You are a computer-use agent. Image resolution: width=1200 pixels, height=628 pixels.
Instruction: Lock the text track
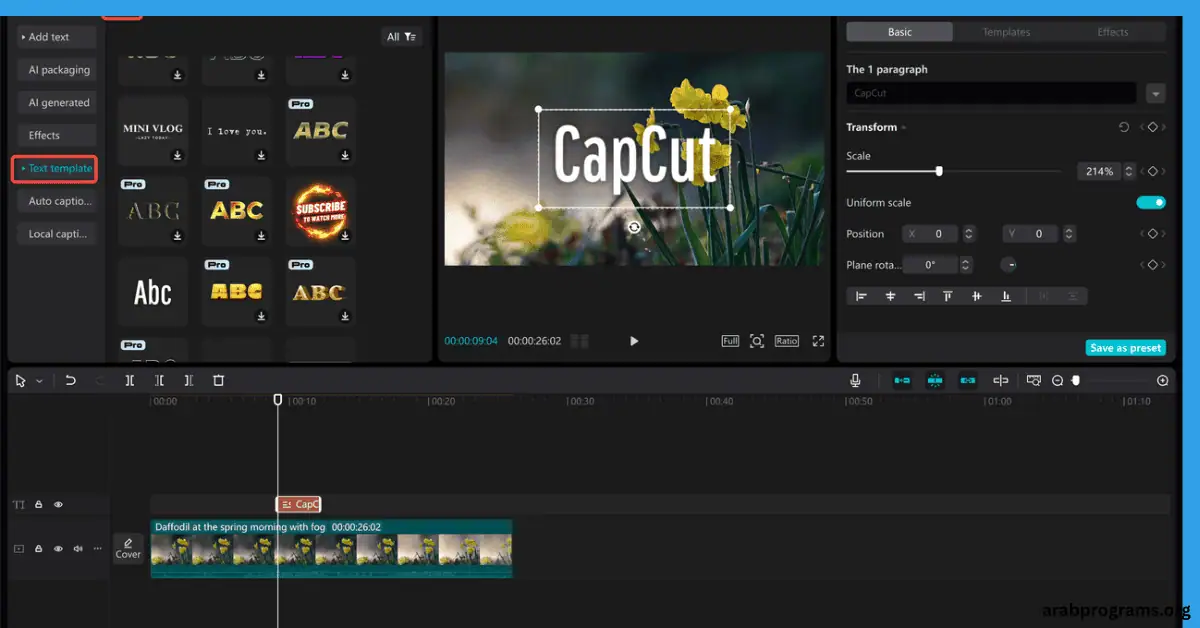[39, 505]
